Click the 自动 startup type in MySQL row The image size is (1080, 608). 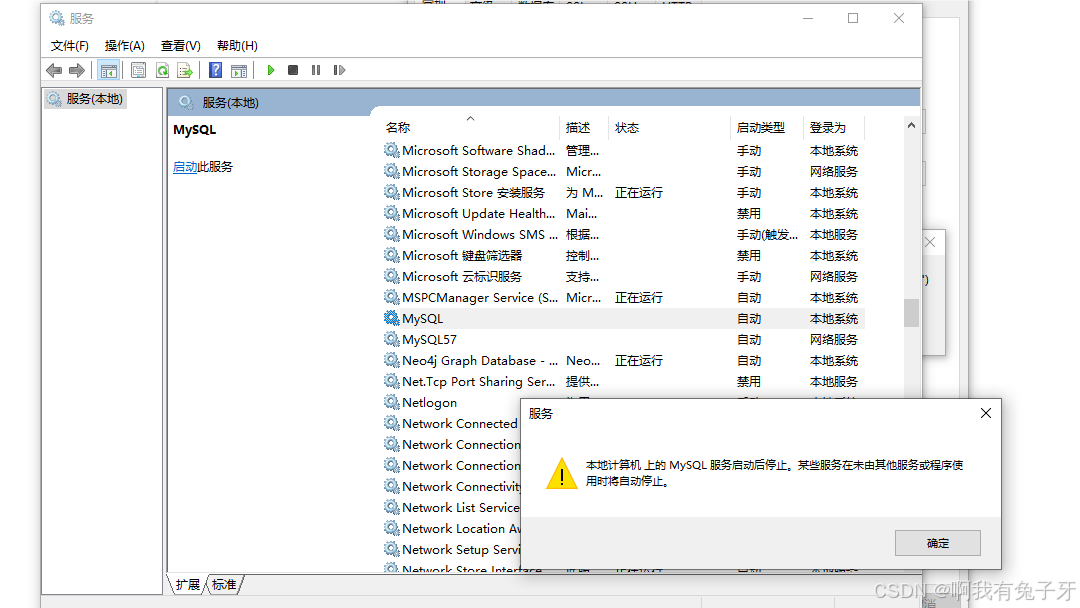point(749,318)
